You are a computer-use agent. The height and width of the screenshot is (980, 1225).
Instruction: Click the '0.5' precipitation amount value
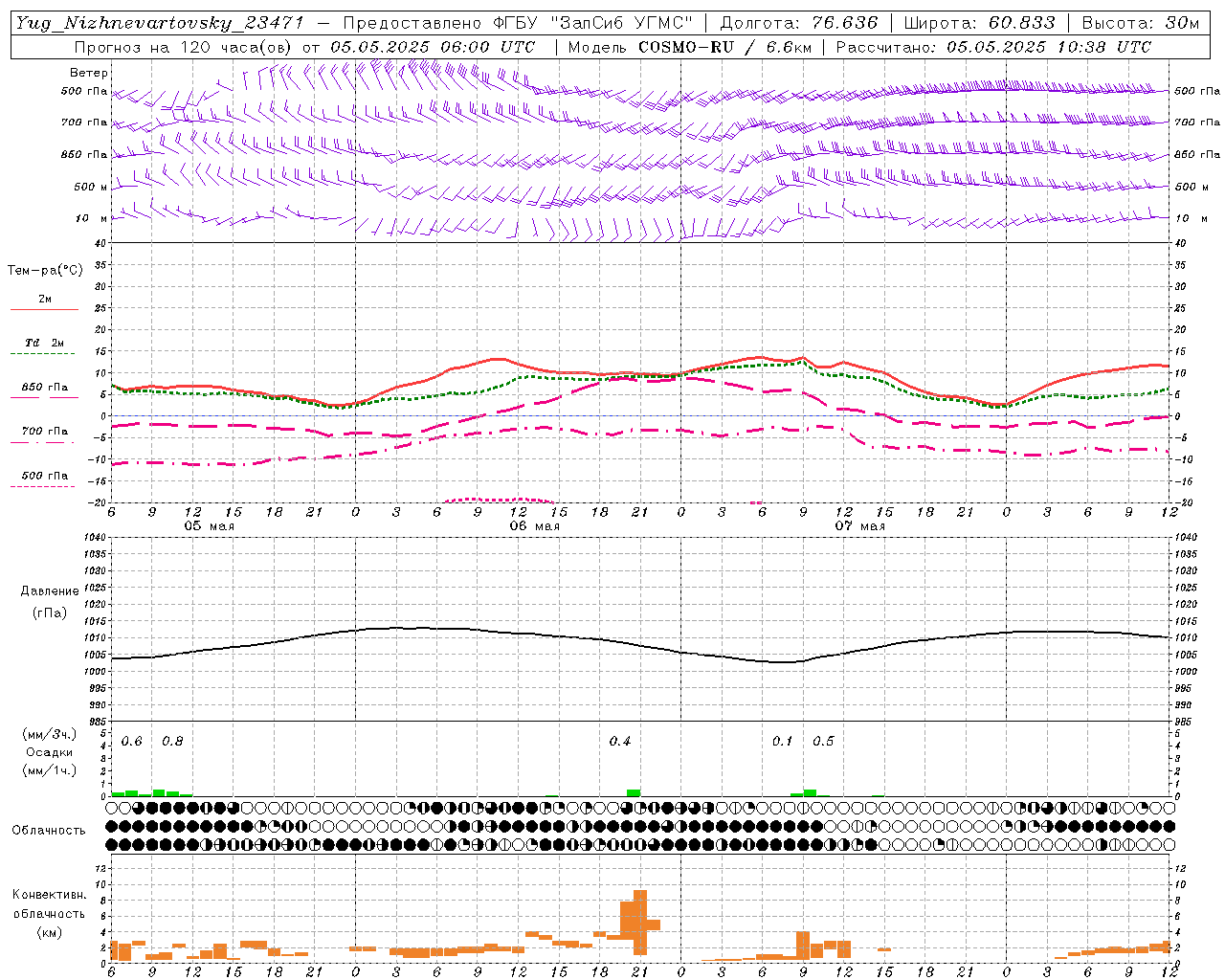[x=823, y=742]
